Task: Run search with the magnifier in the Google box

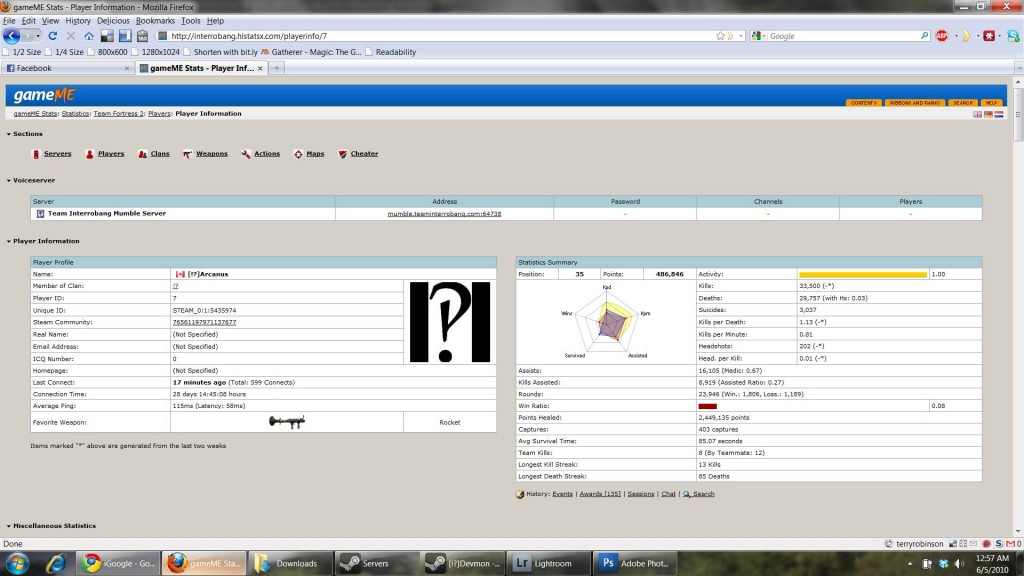Action: tap(925, 36)
